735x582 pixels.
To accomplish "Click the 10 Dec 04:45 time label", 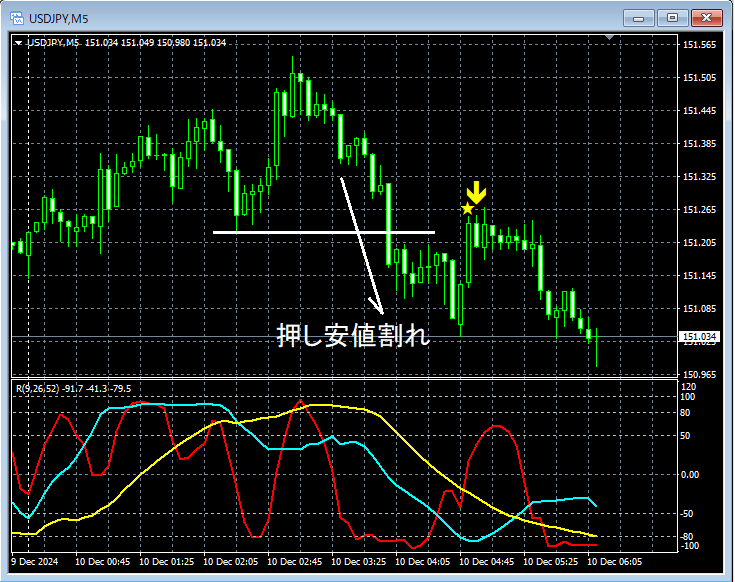I will [486, 561].
